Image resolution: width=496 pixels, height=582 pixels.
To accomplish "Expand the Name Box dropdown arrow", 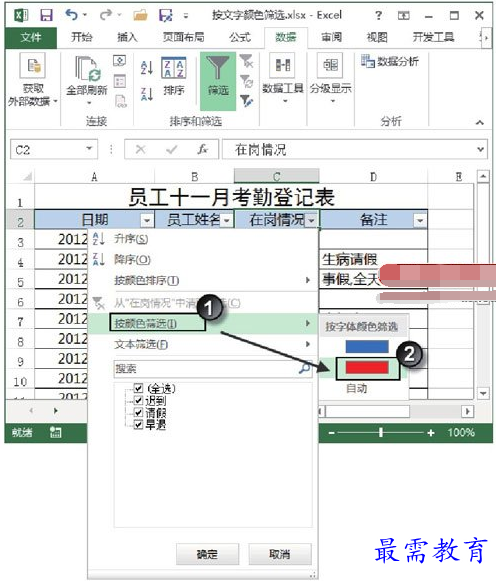I will tap(89, 149).
